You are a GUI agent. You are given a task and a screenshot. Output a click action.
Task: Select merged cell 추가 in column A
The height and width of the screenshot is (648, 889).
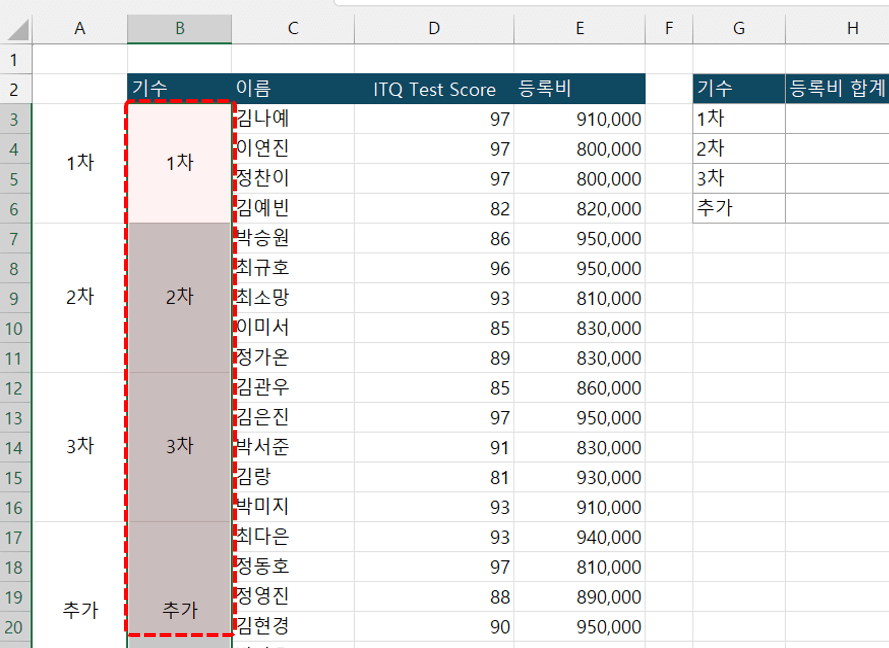80,585
